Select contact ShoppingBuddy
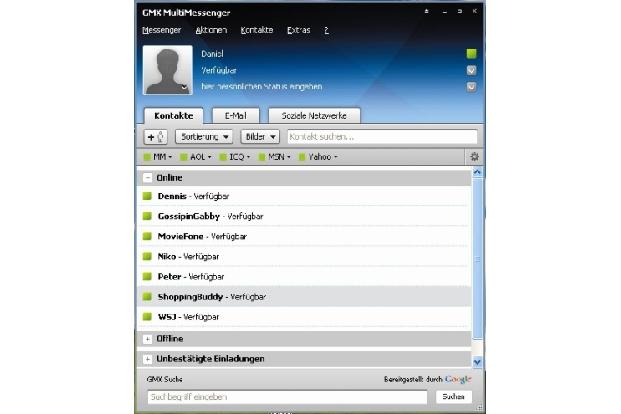This screenshot has width=621, height=414. pos(304,297)
